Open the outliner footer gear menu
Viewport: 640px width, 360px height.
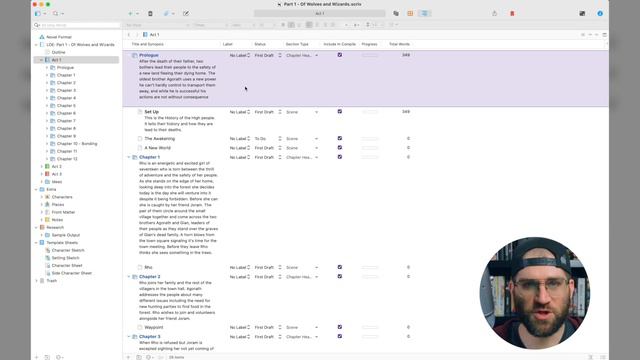pyautogui.click(x=150, y=357)
